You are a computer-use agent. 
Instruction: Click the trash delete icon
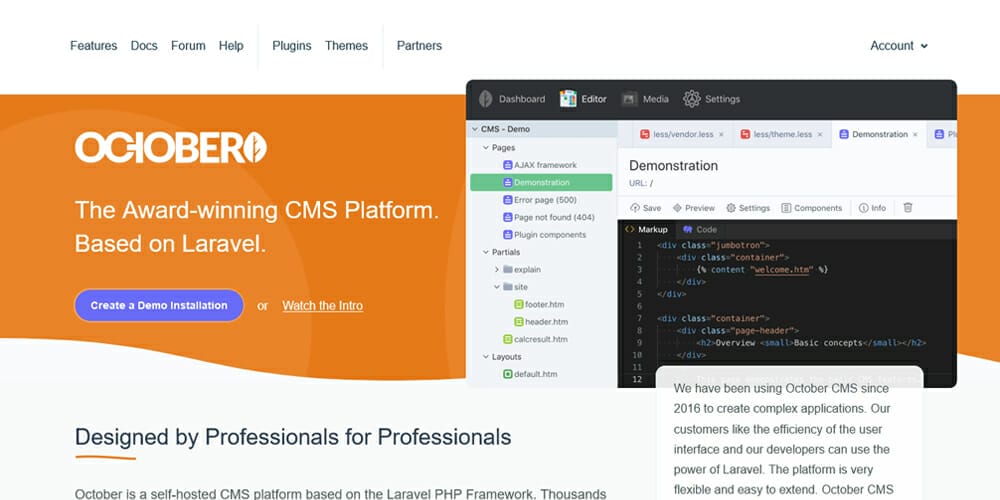(908, 208)
